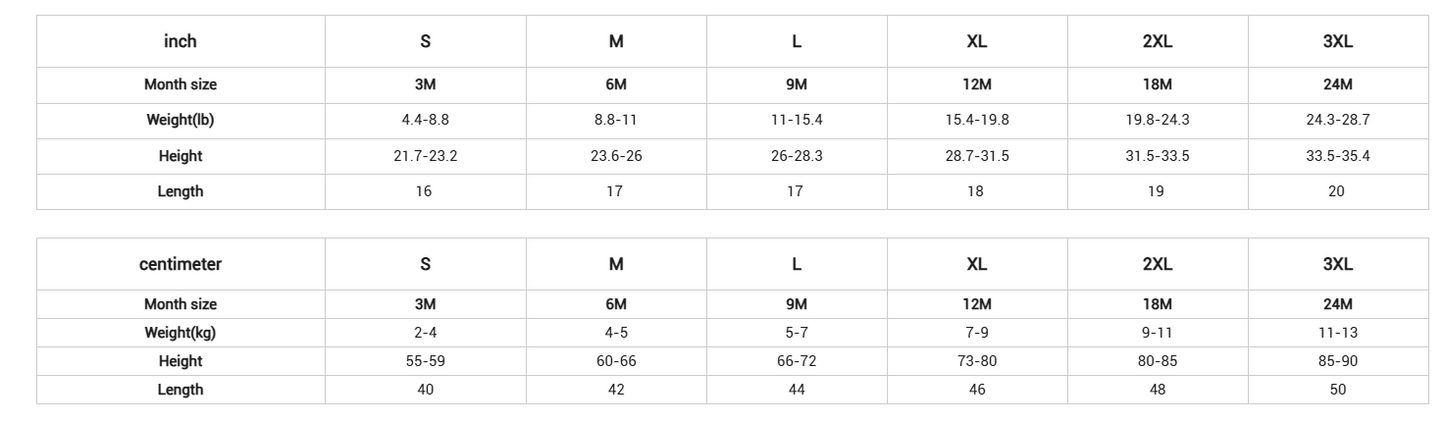The image size is (1445, 423).
Task: Select the weight cell '24.3-28.7'
Action: pos(1337,120)
